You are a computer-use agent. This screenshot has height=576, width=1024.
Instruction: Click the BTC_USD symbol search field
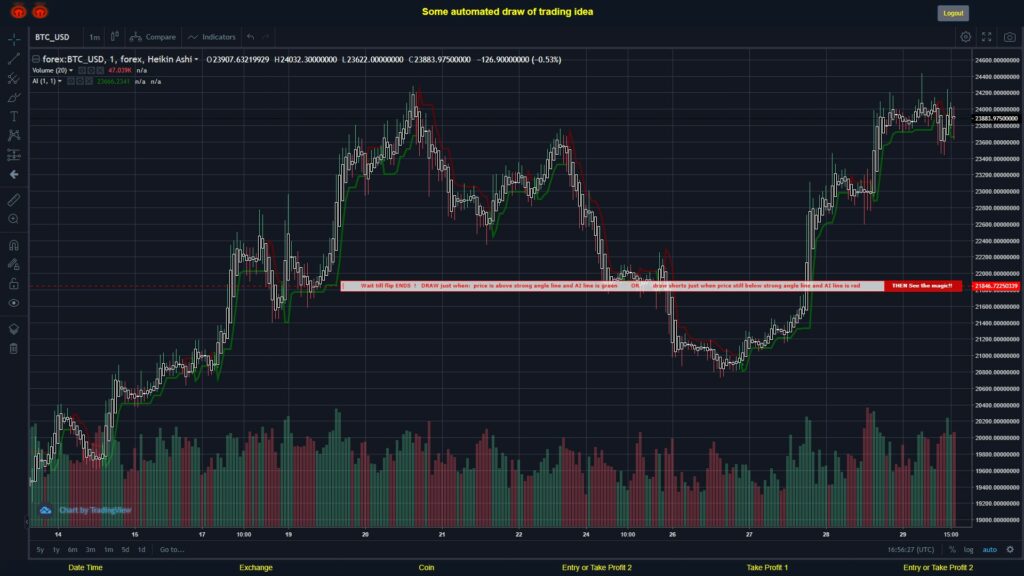point(52,37)
